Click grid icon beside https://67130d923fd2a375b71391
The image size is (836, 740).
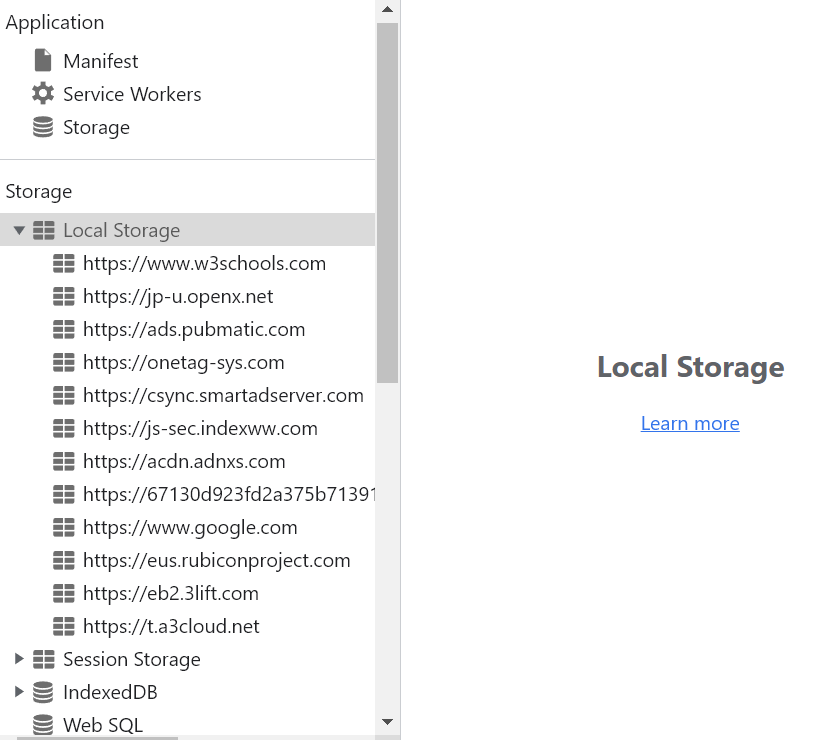tap(64, 494)
